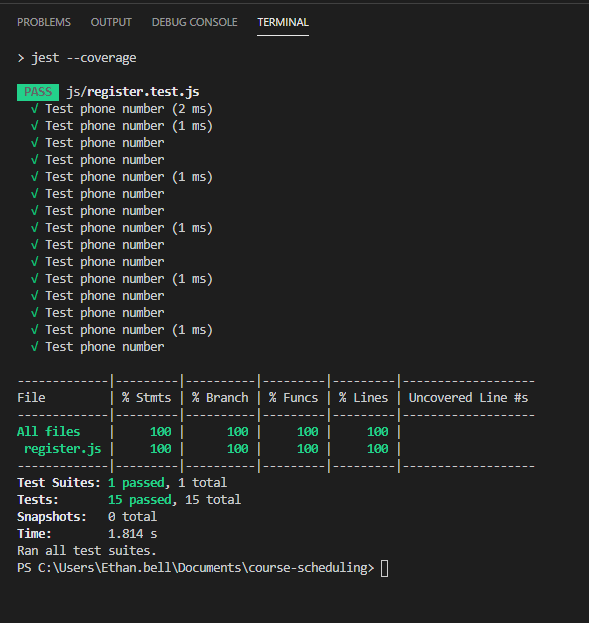589x623 pixels.
Task: Click the % Lines value for All files
Action: coord(378,432)
